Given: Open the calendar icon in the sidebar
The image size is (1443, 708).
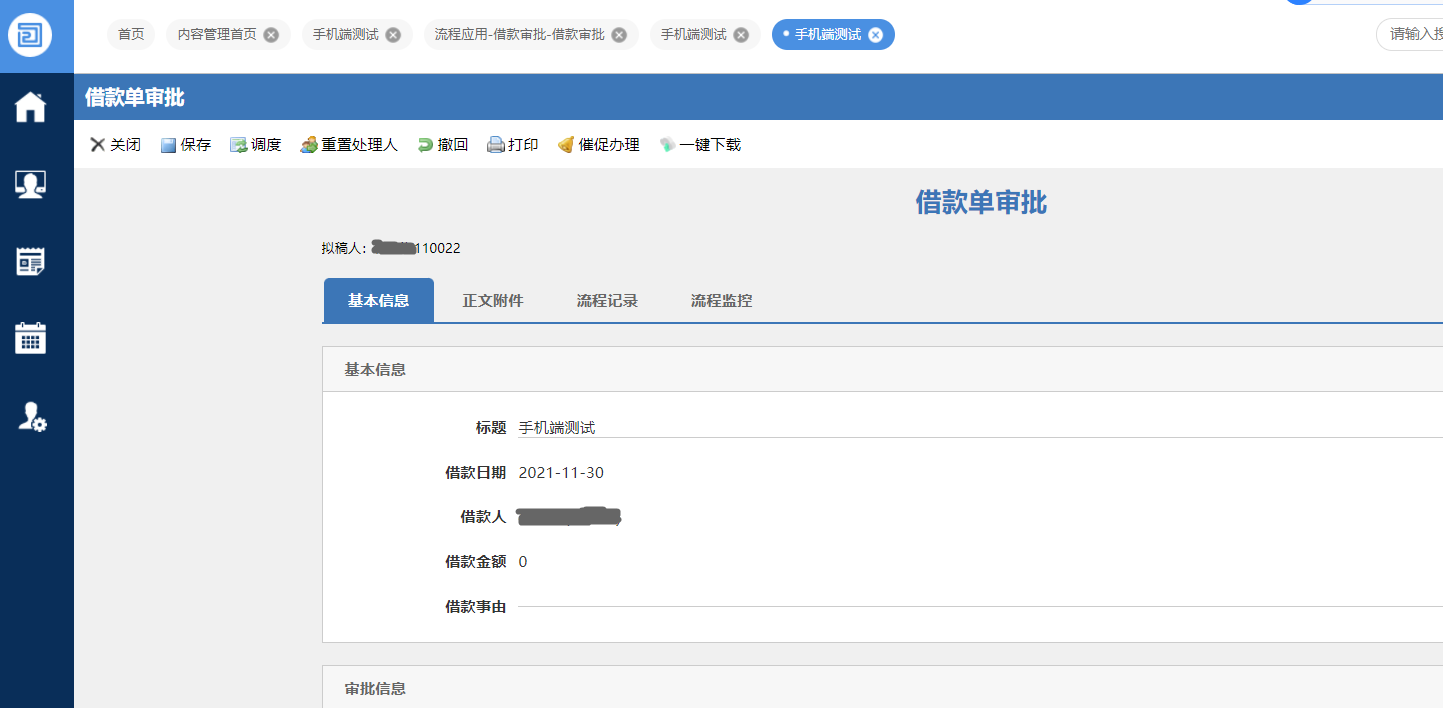Looking at the screenshot, I should click(x=30, y=338).
